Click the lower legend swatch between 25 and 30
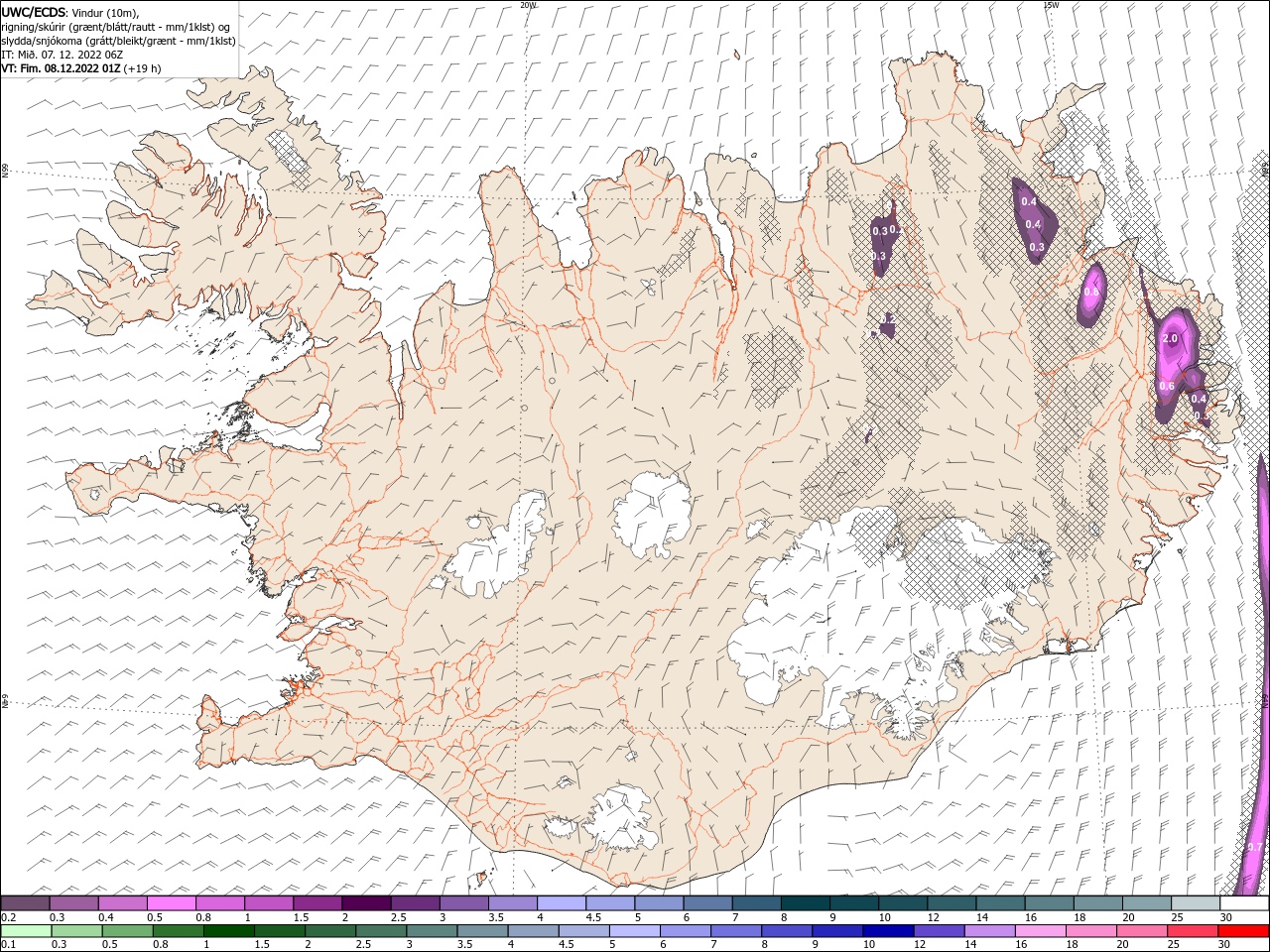 point(1192,930)
